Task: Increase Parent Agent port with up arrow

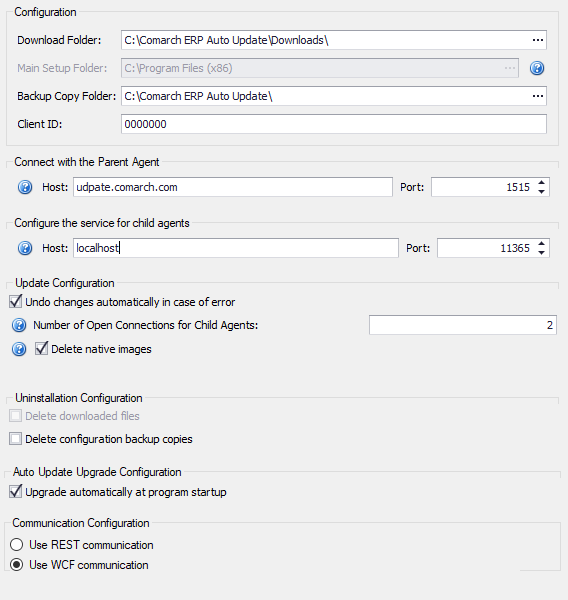Action: tap(541, 183)
